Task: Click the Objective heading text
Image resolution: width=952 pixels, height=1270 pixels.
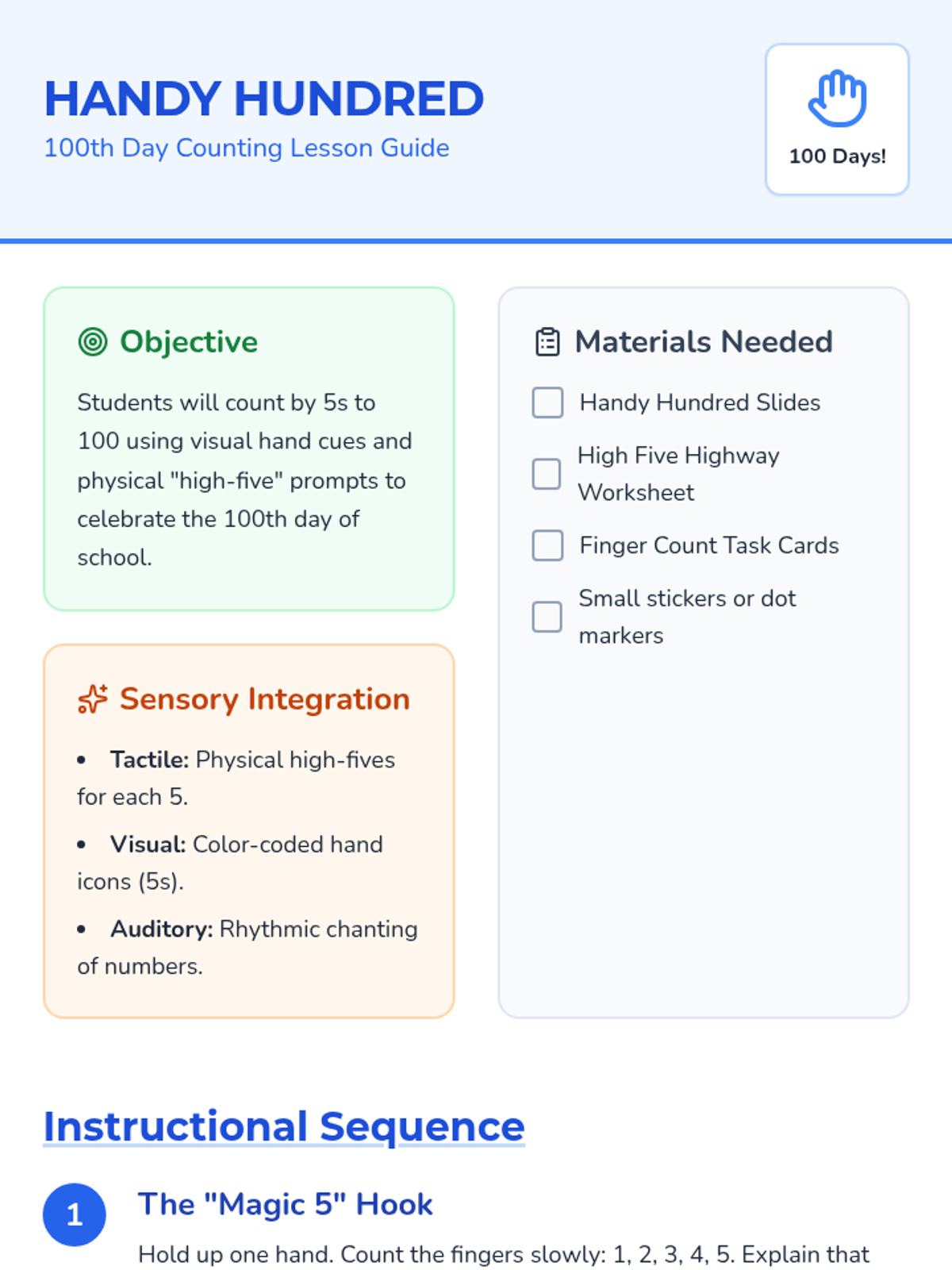Action: pyautogui.click(x=189, y=342)
